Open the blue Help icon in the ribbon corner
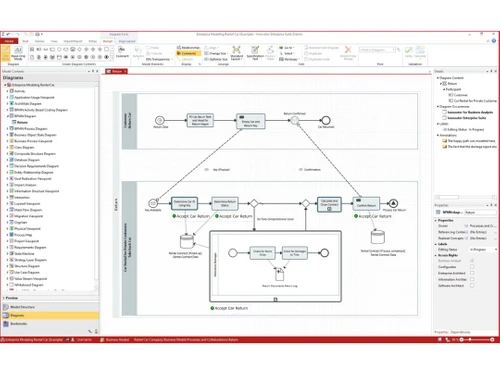The height and width of the screenshot is (375, 500). (494, 41)
